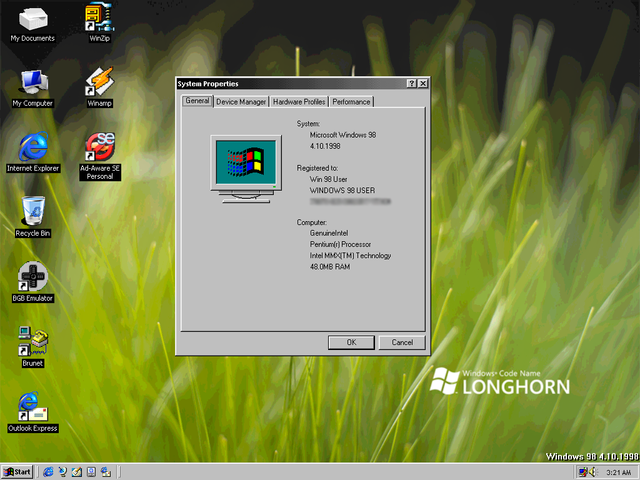
Task: Click the "4.10.1998" version text in dialog
Action: pos(325,146)
